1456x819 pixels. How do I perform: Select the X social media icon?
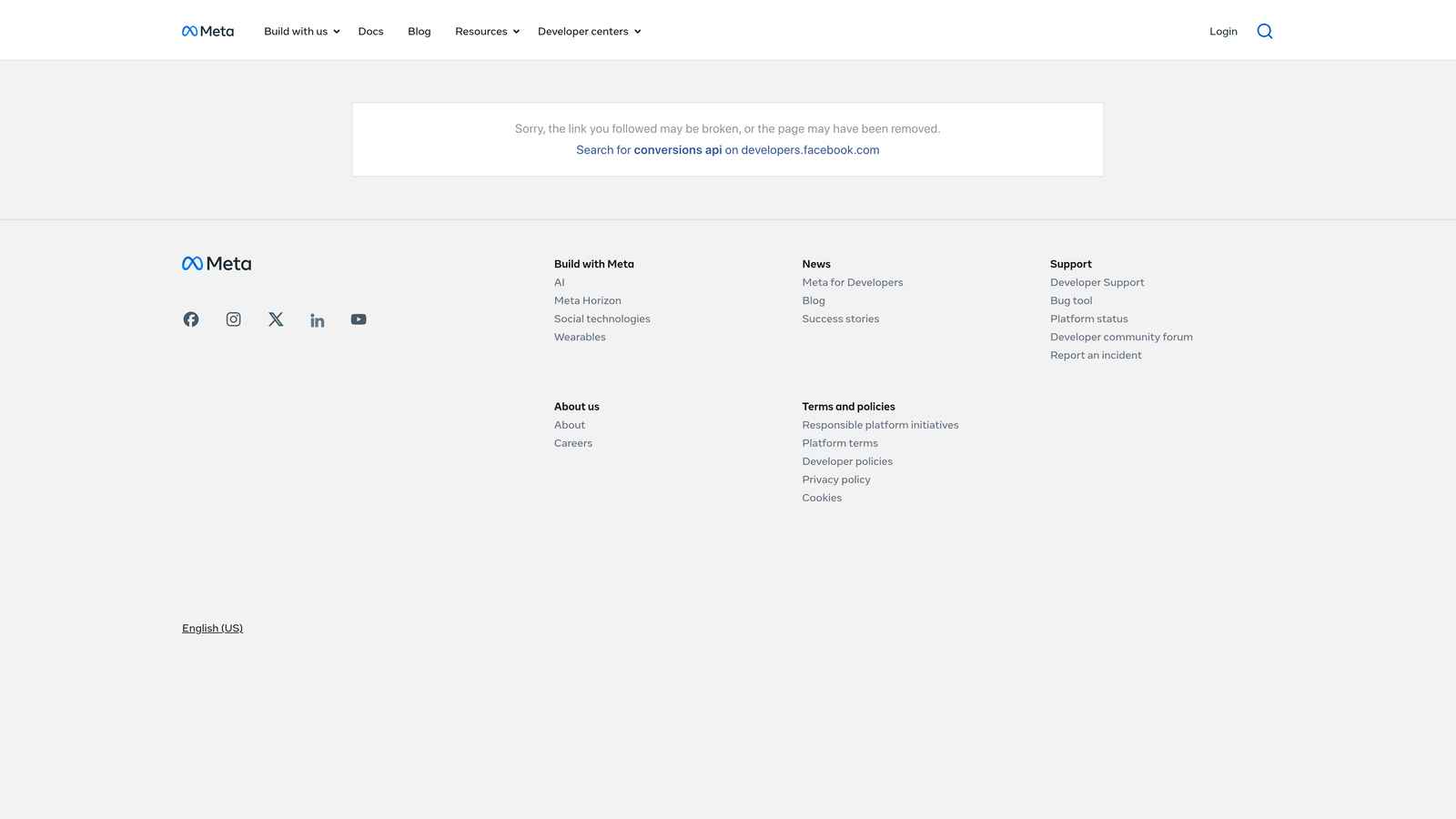[x=276, y=319]
